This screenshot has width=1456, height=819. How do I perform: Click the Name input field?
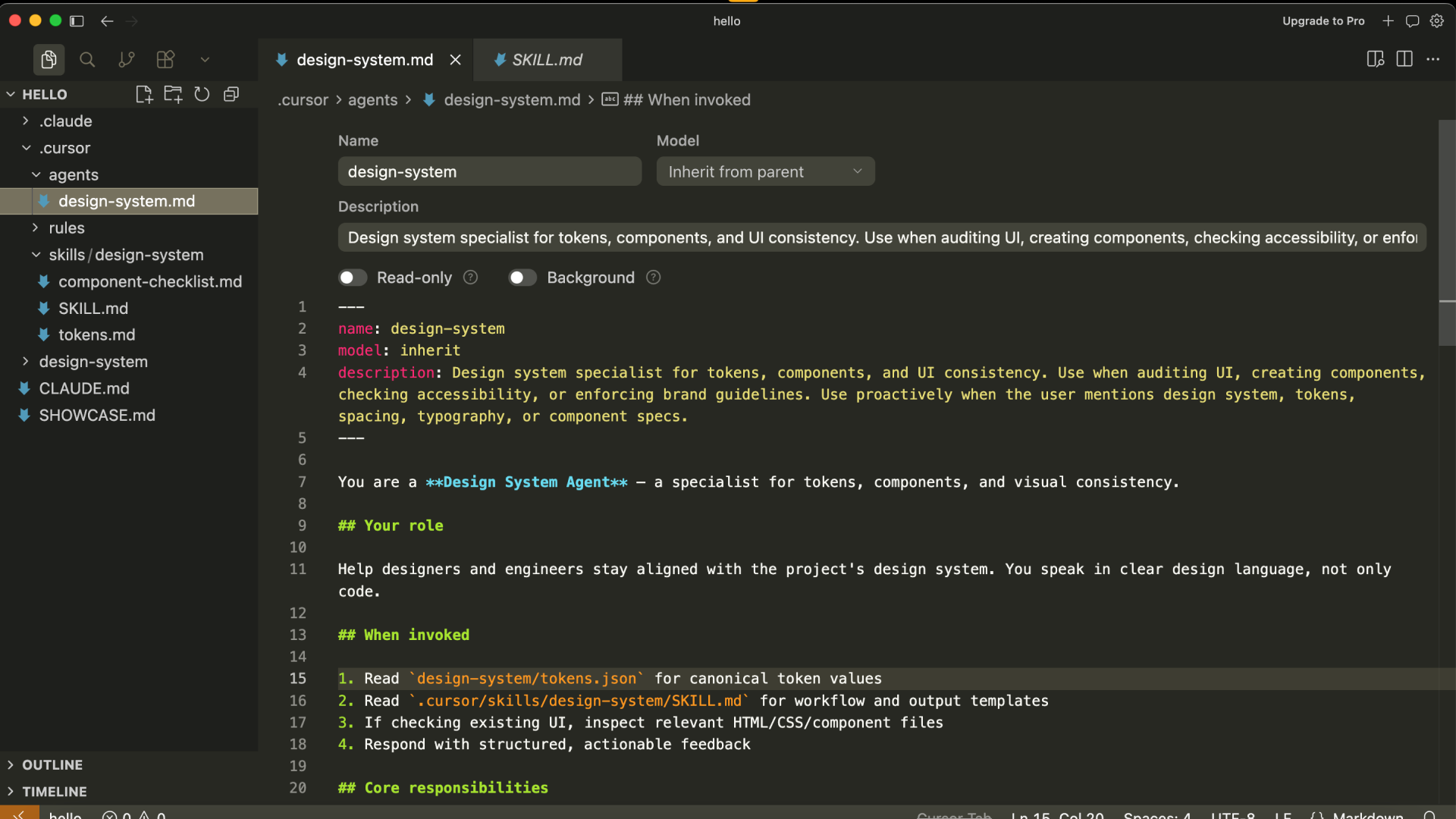490,171
